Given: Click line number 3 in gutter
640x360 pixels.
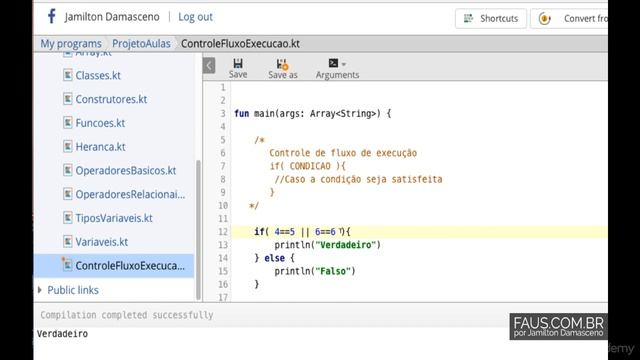Looking at the screenshot, I should tap(223, 113).
